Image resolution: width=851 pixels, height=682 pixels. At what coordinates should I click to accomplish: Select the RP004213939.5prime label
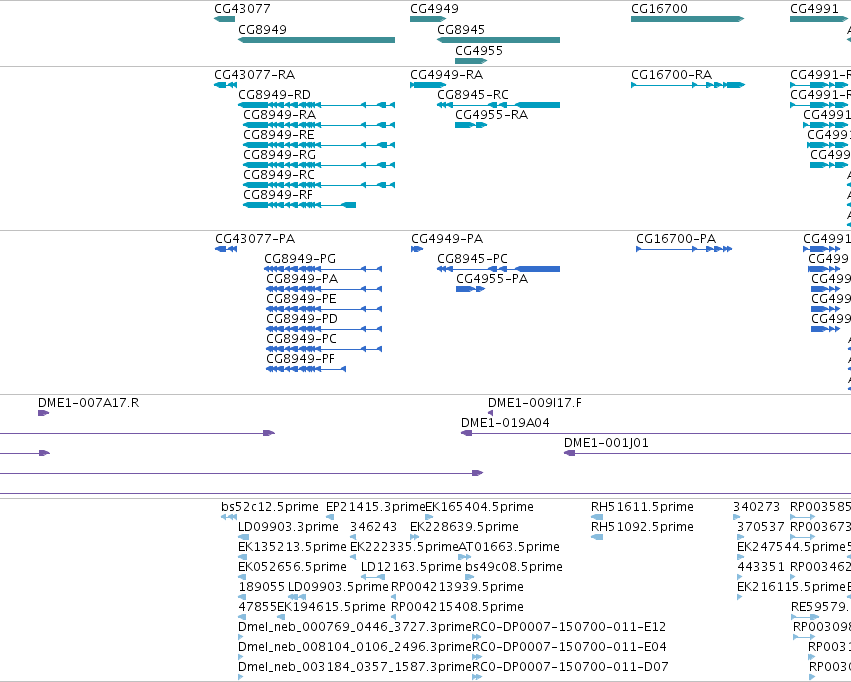pyautogui.click(x=457, y=587)
